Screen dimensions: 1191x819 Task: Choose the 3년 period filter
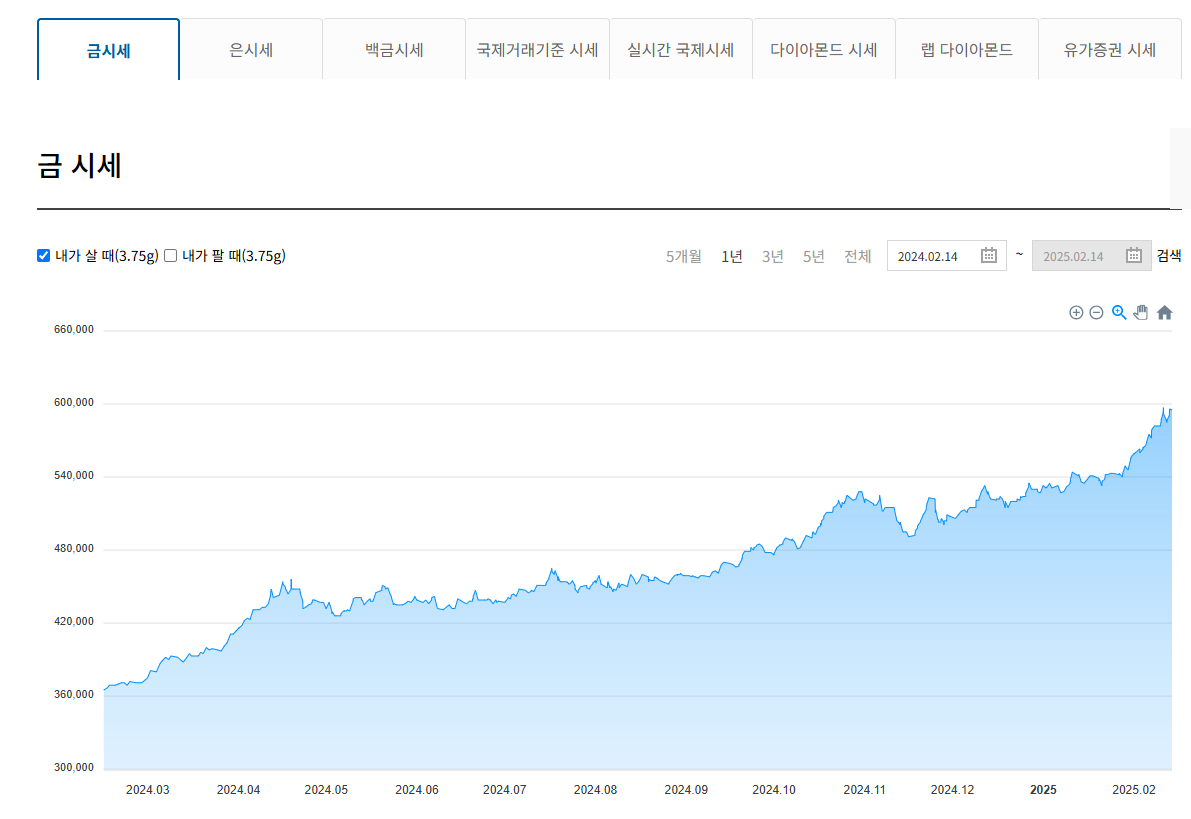click(772, 257)
